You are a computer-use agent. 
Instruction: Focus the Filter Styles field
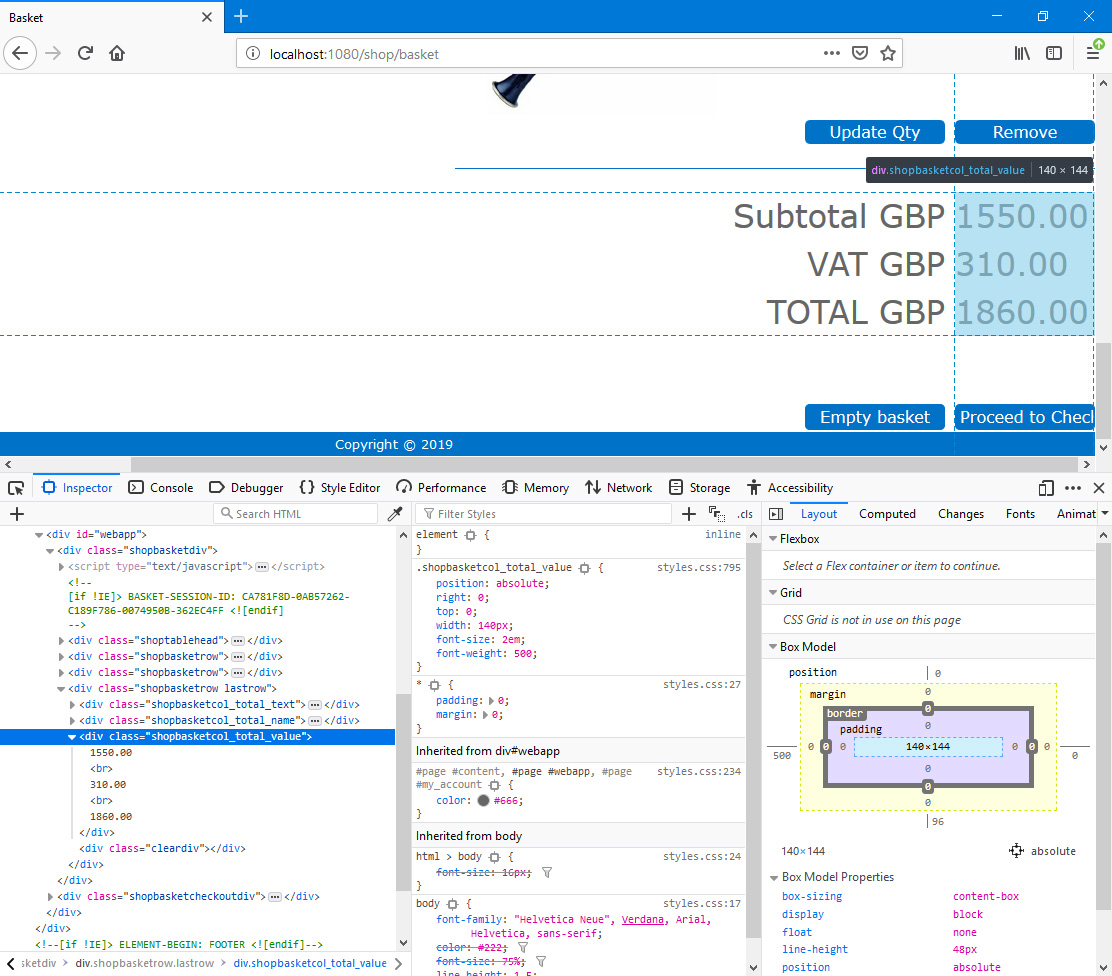pos(545,514)
